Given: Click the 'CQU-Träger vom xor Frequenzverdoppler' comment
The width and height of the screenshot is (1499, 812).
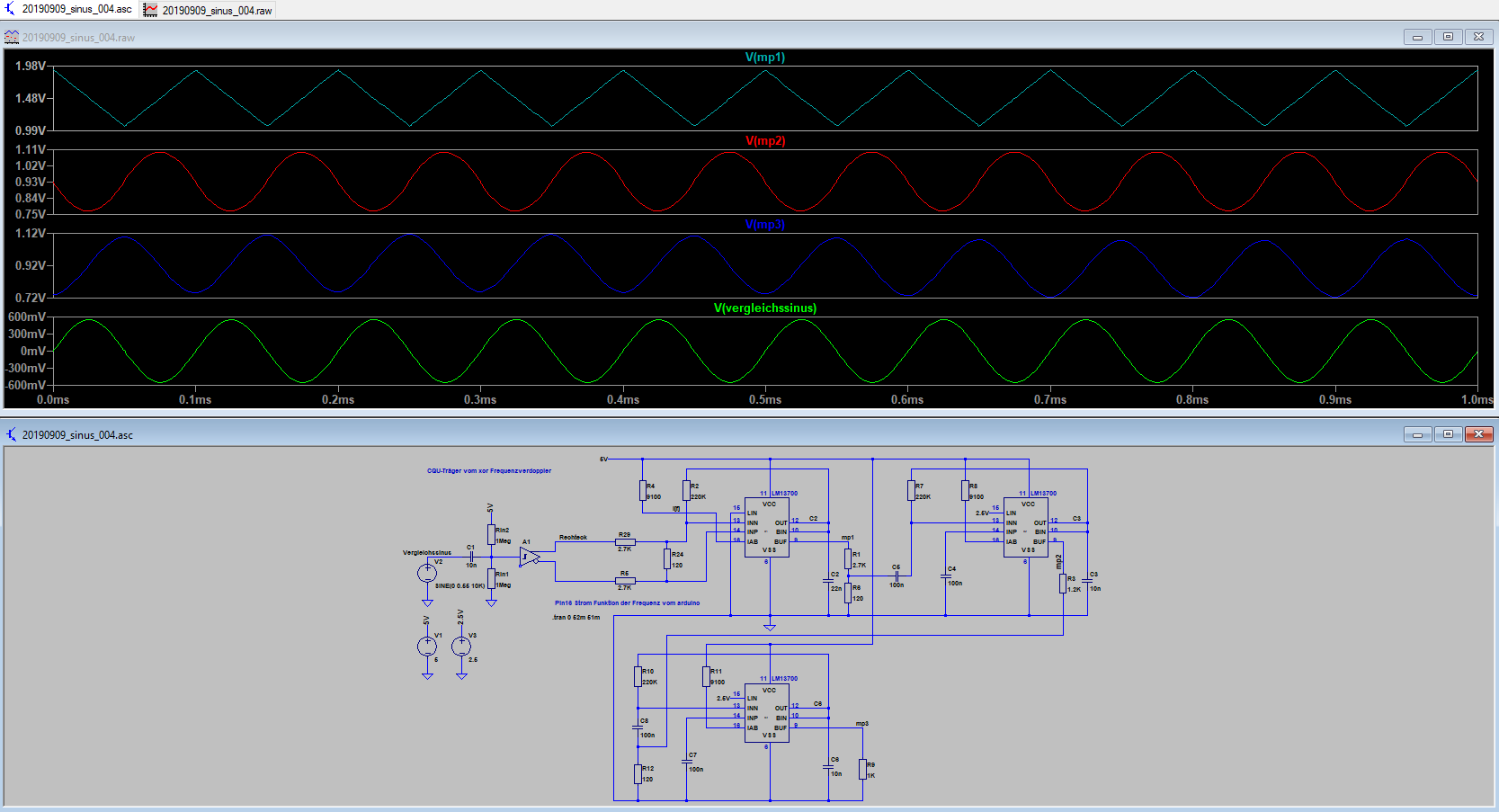Looking at the screenshot, I should [x=489, y=470].
